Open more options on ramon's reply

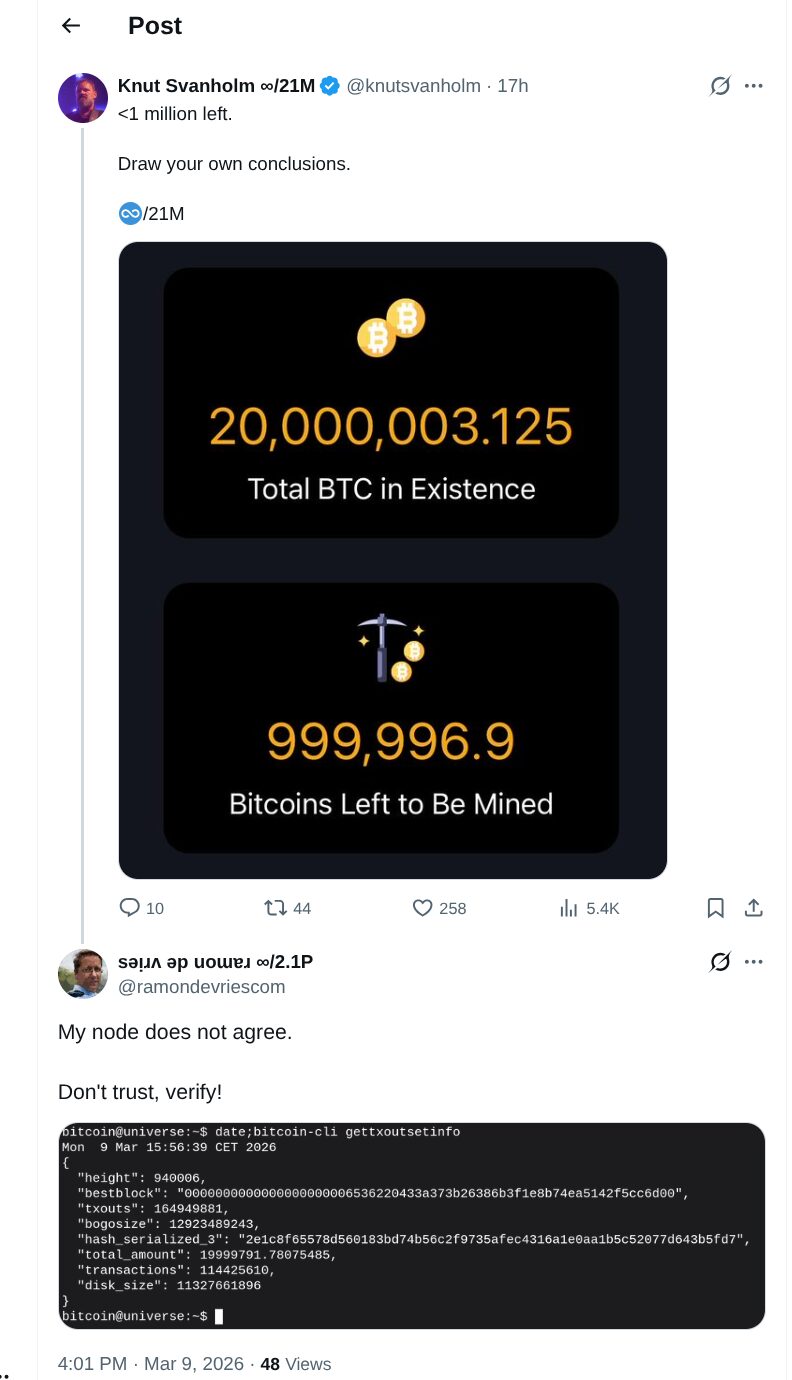(754, 962)
